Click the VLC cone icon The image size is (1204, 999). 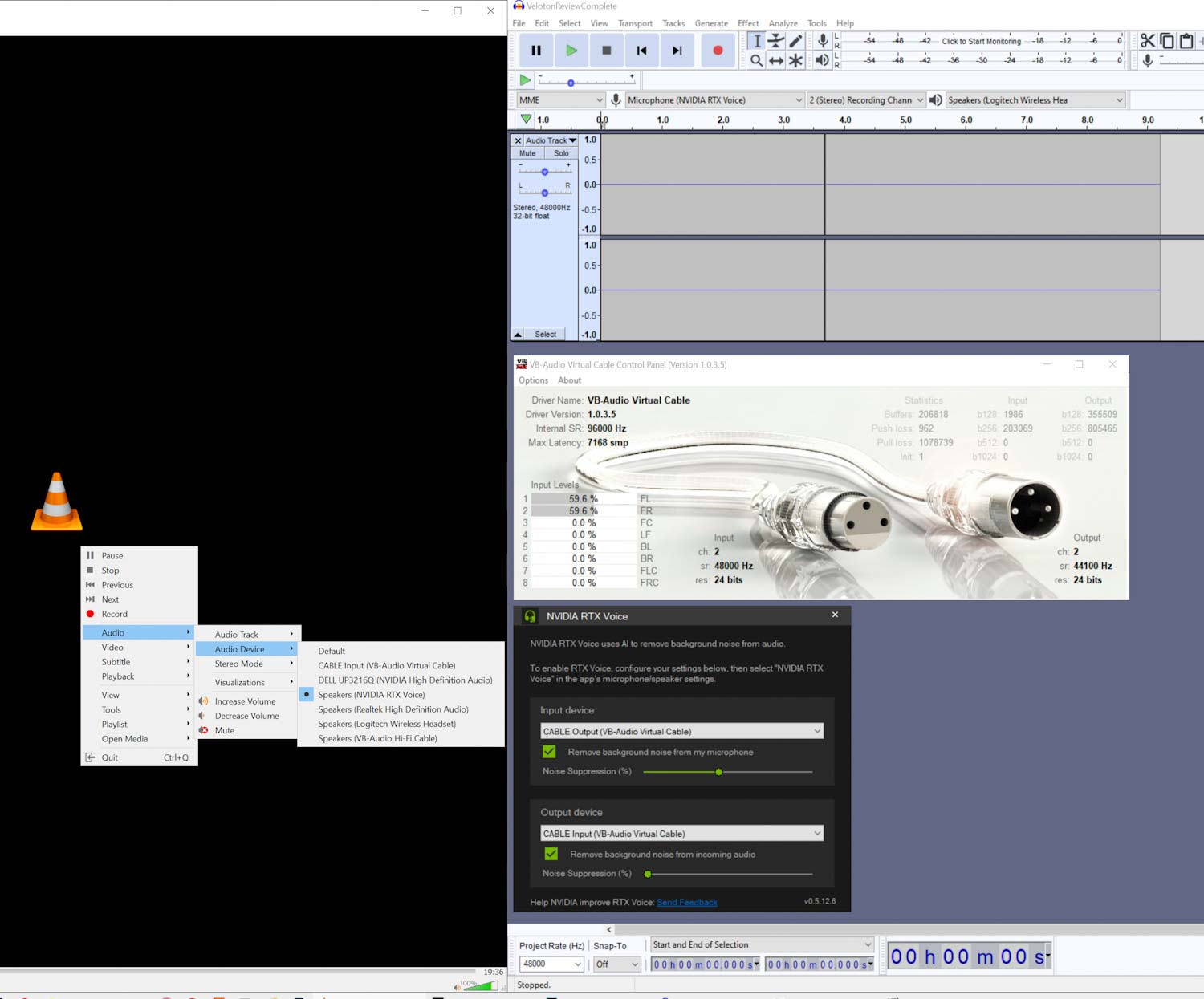click(x=56, y=502)
